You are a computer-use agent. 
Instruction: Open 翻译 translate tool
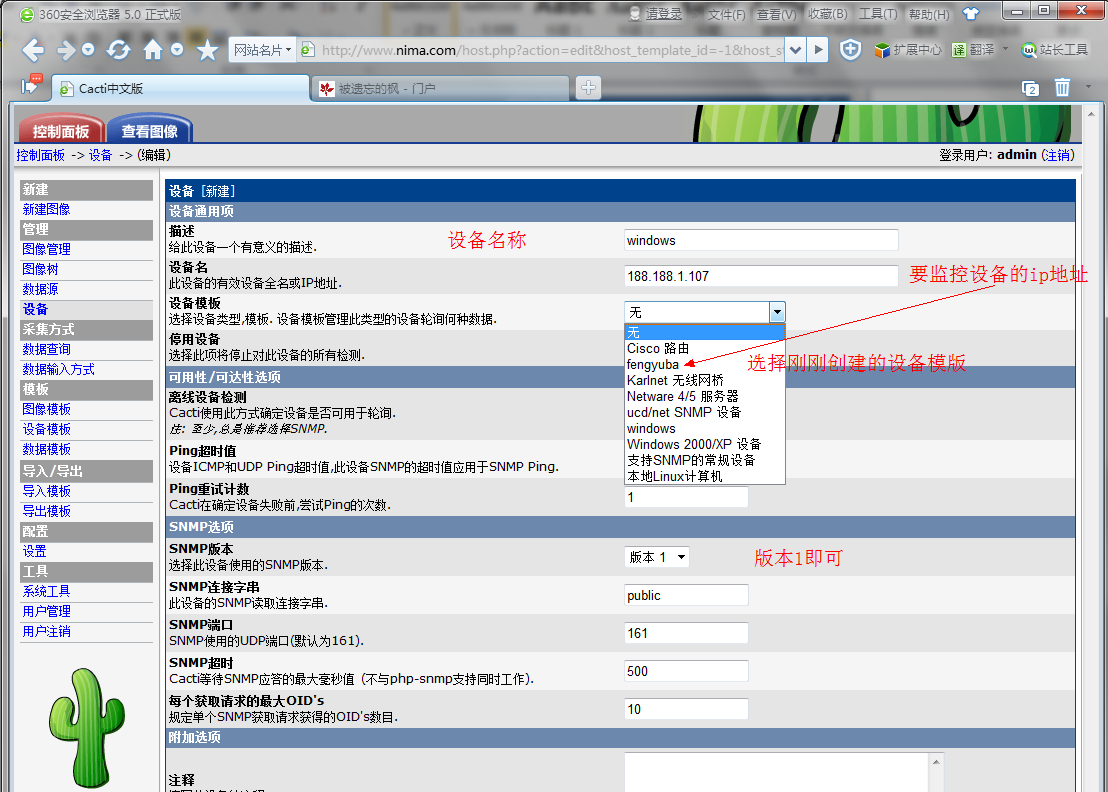click(974, 50)
